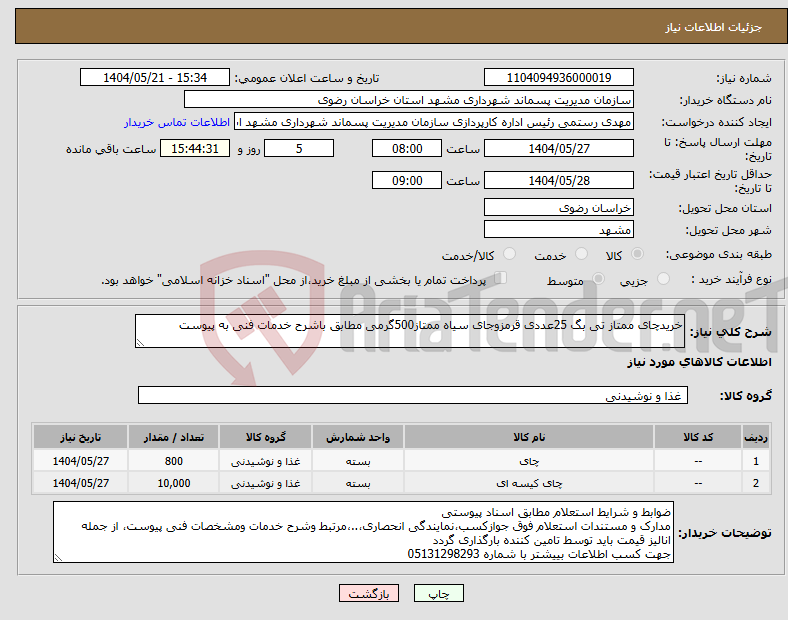Click the buyer organization name field
The image size is (788, 620).
(x=409, y=99)
